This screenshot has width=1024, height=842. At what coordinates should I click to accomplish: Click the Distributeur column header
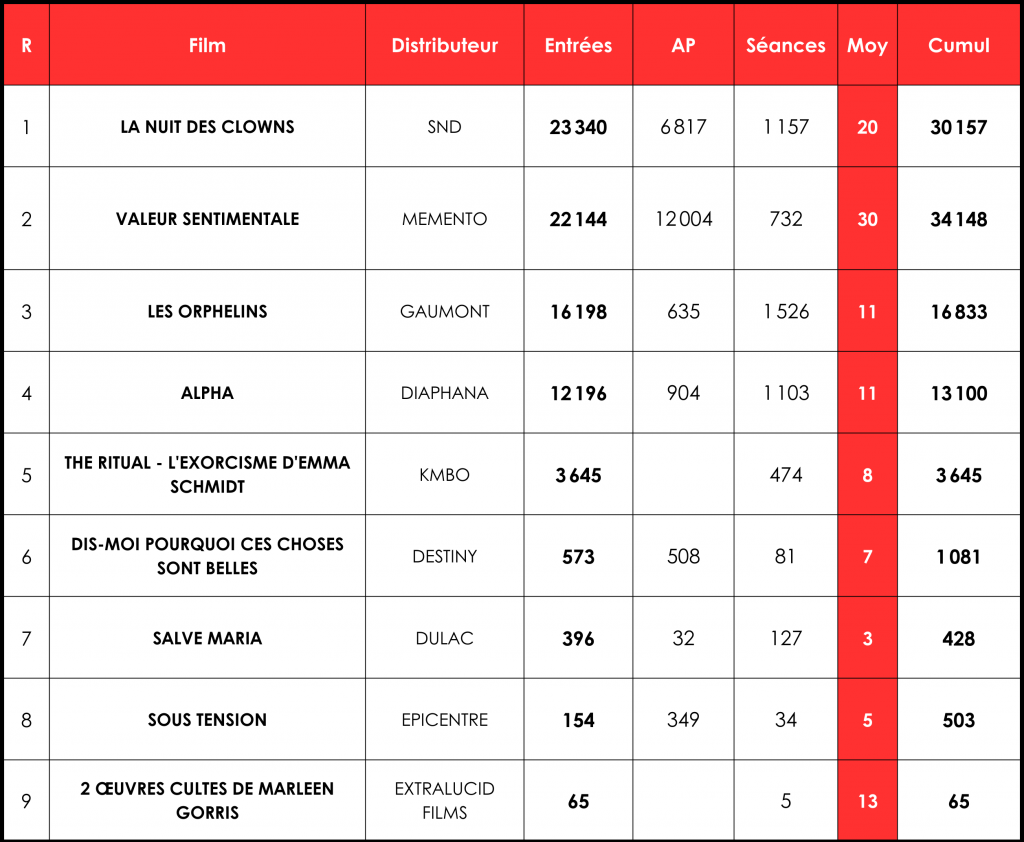click(x=444, y=46)
